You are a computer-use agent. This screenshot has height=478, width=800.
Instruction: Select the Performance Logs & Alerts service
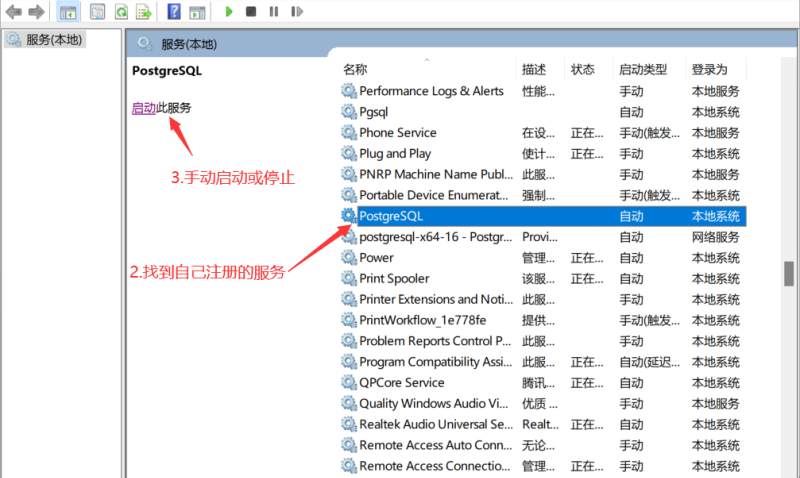[x=543, y=91]
